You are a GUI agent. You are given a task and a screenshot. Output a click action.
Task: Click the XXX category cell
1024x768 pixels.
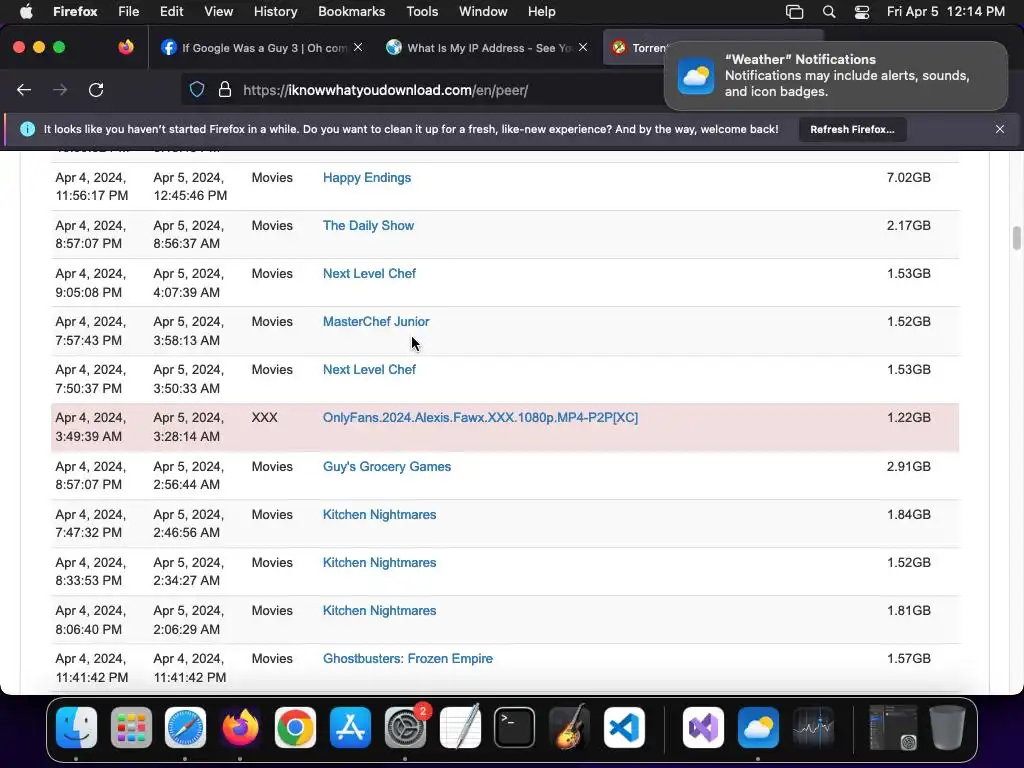pyautogui.click(x=264, y=417)
